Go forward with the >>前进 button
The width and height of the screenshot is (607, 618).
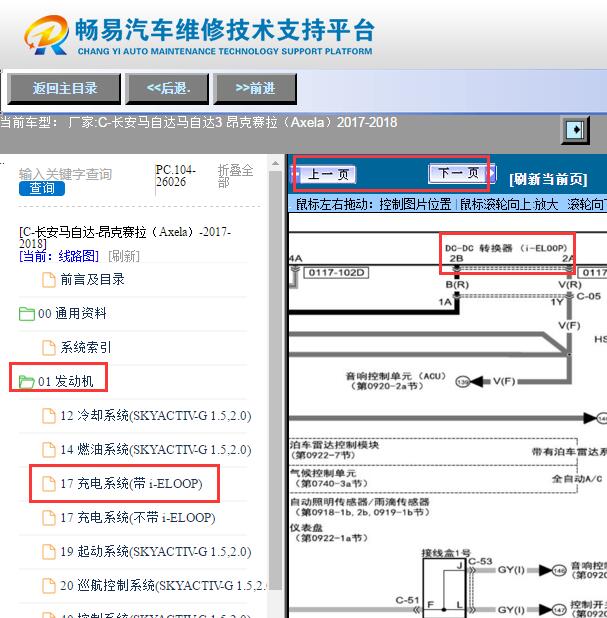(255, 89)
